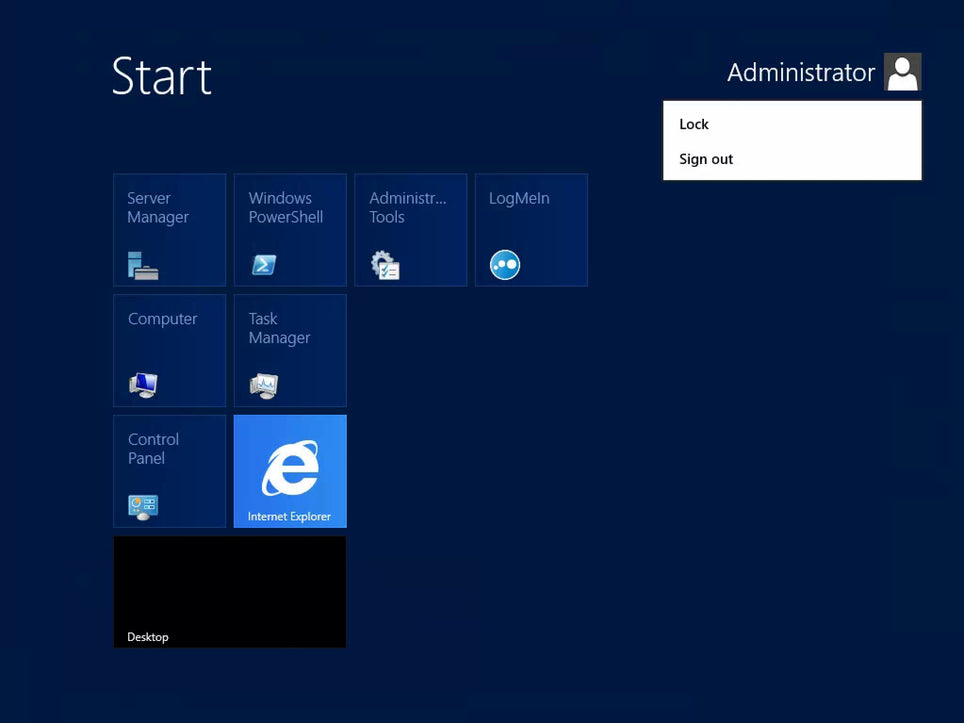Click the Control Panel tile icon
This screenshot has height=723, width=964.
coord(143,506)
